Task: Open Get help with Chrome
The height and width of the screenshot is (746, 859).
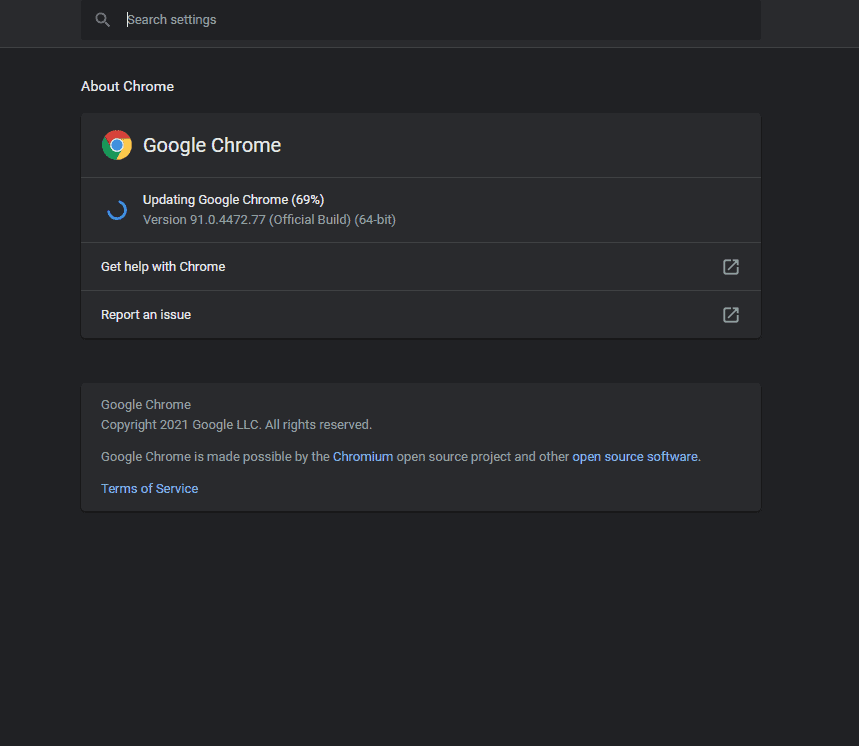Action: (x=421, y=267)
